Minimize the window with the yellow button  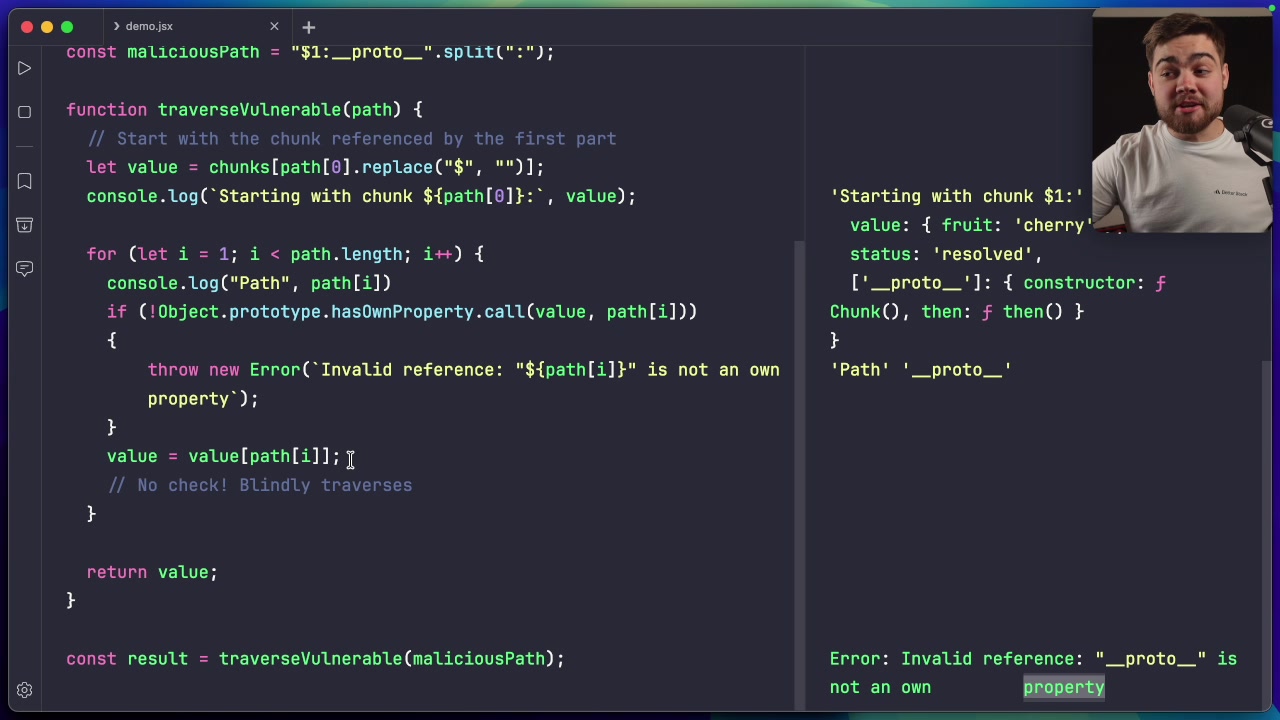point(46,28)
